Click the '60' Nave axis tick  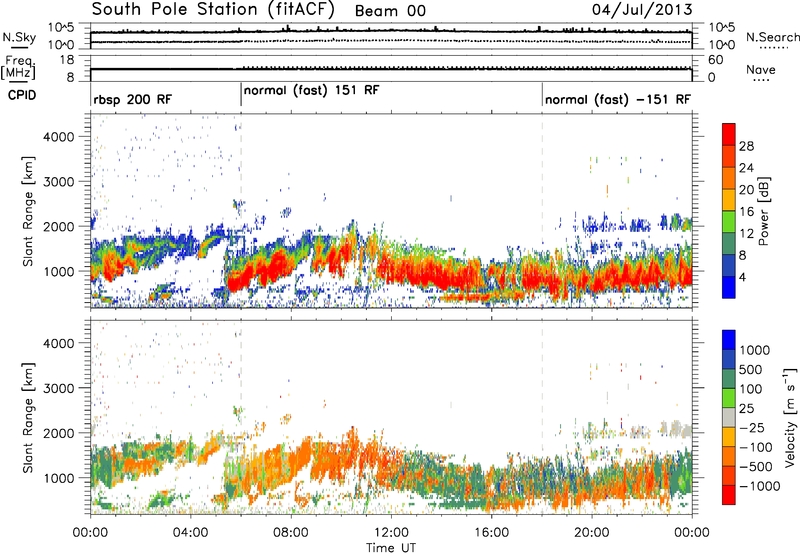click(x=715, y=60)
